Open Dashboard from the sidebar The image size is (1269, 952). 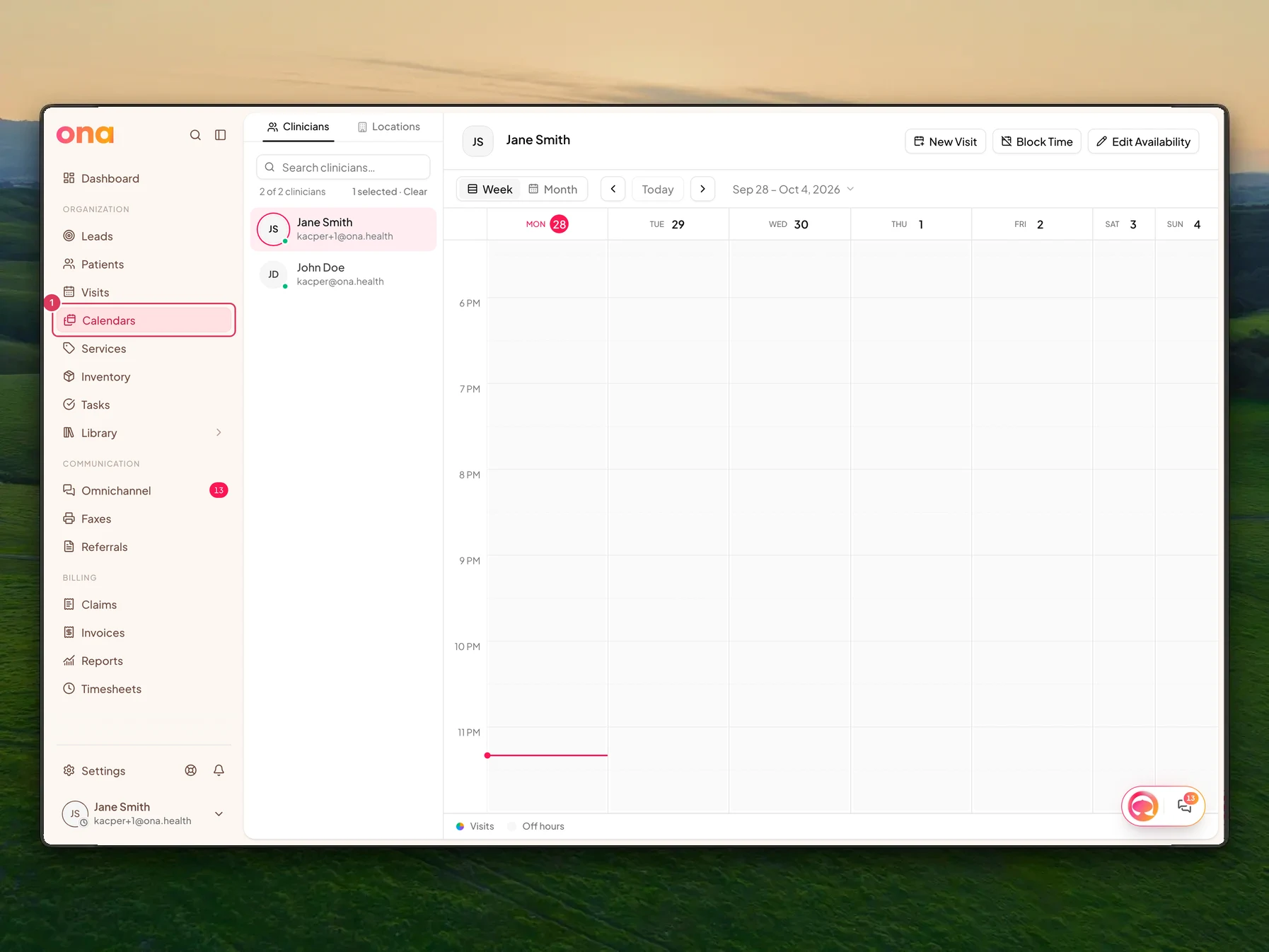[x=144, y=178]
